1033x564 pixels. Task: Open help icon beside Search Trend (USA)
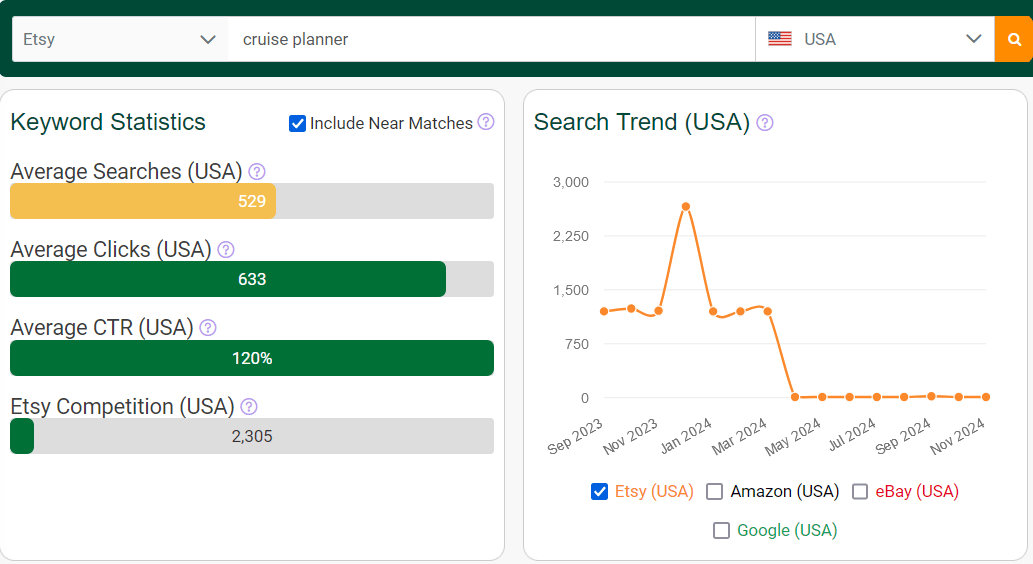tap(765, 123)
